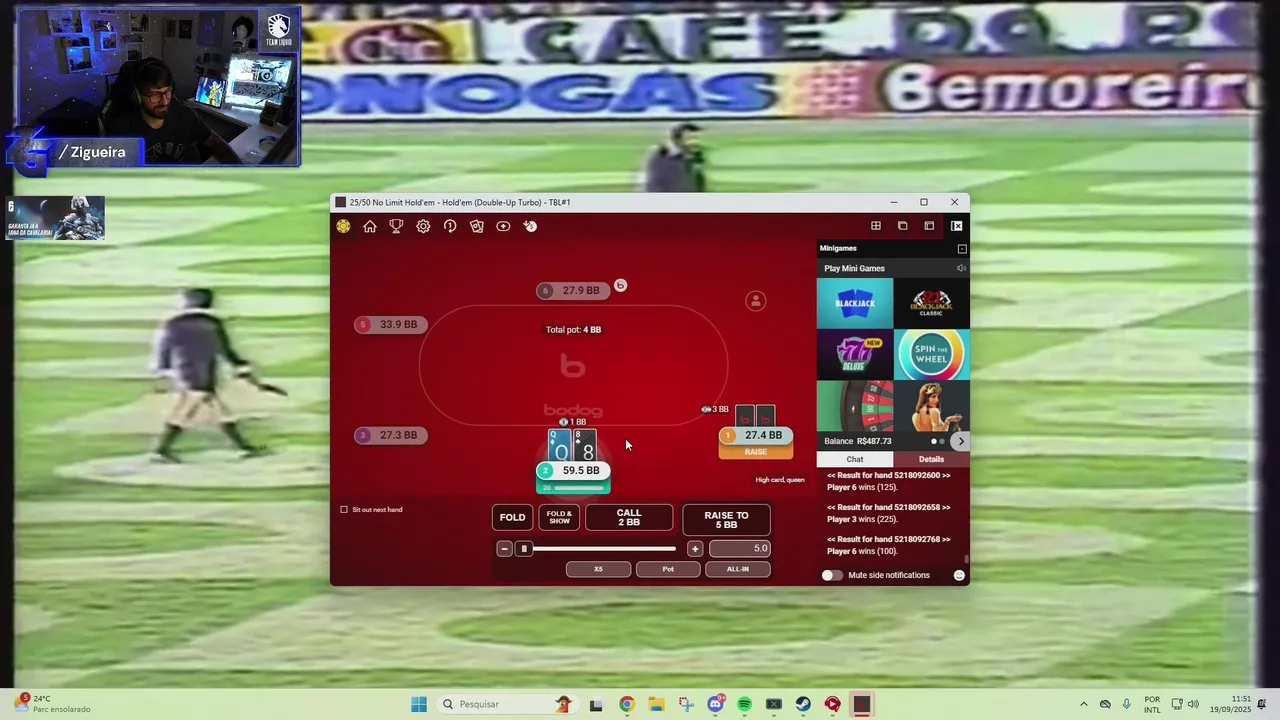
Task: Click CALL 2 BB button
Action: pyautogui.click(x=629, y=517)
